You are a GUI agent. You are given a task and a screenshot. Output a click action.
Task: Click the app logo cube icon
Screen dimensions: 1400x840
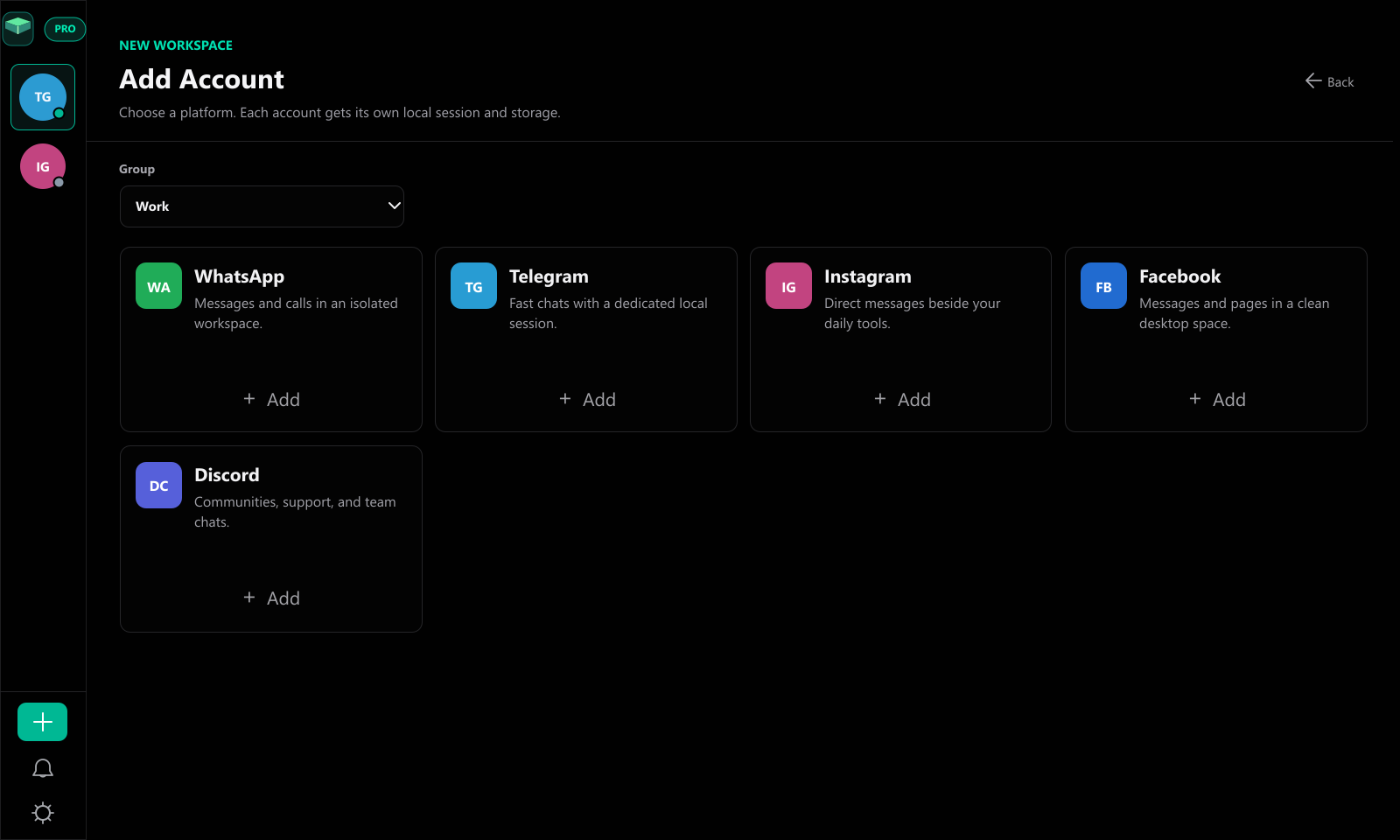tap(18, 28)
